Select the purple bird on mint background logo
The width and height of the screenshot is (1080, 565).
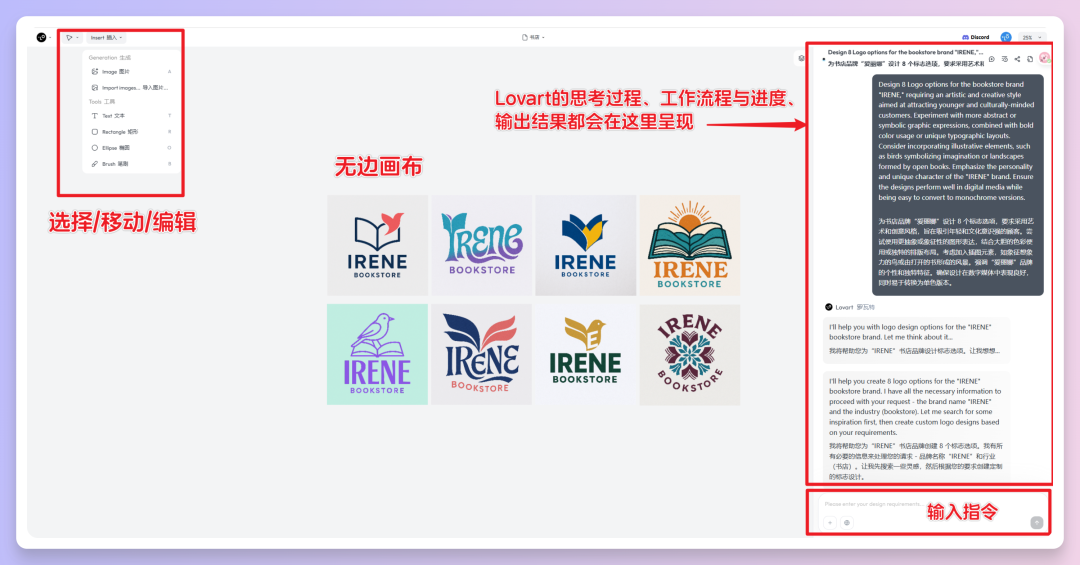tap(377, 354)
